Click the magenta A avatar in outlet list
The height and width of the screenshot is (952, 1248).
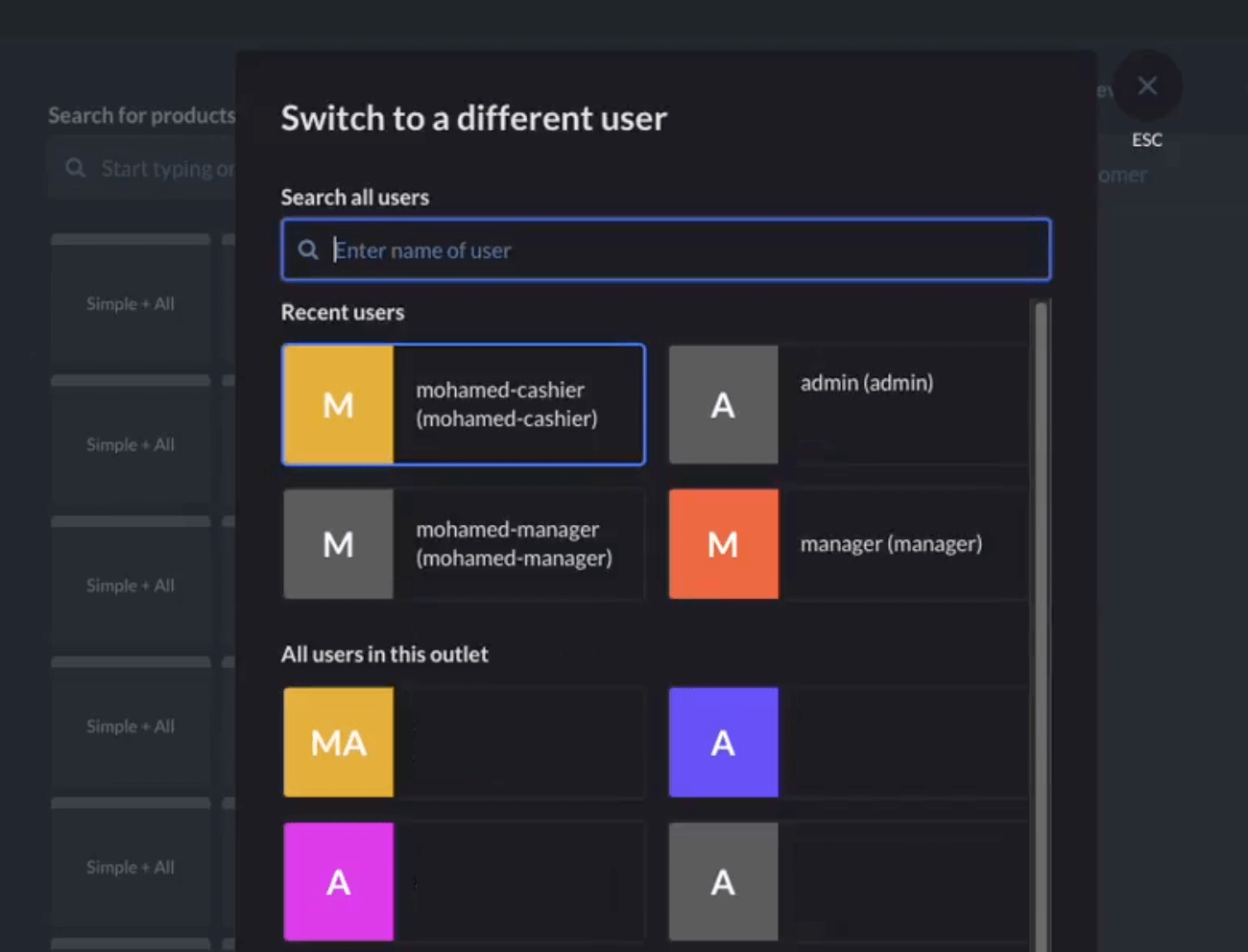[x=338, y=881]
